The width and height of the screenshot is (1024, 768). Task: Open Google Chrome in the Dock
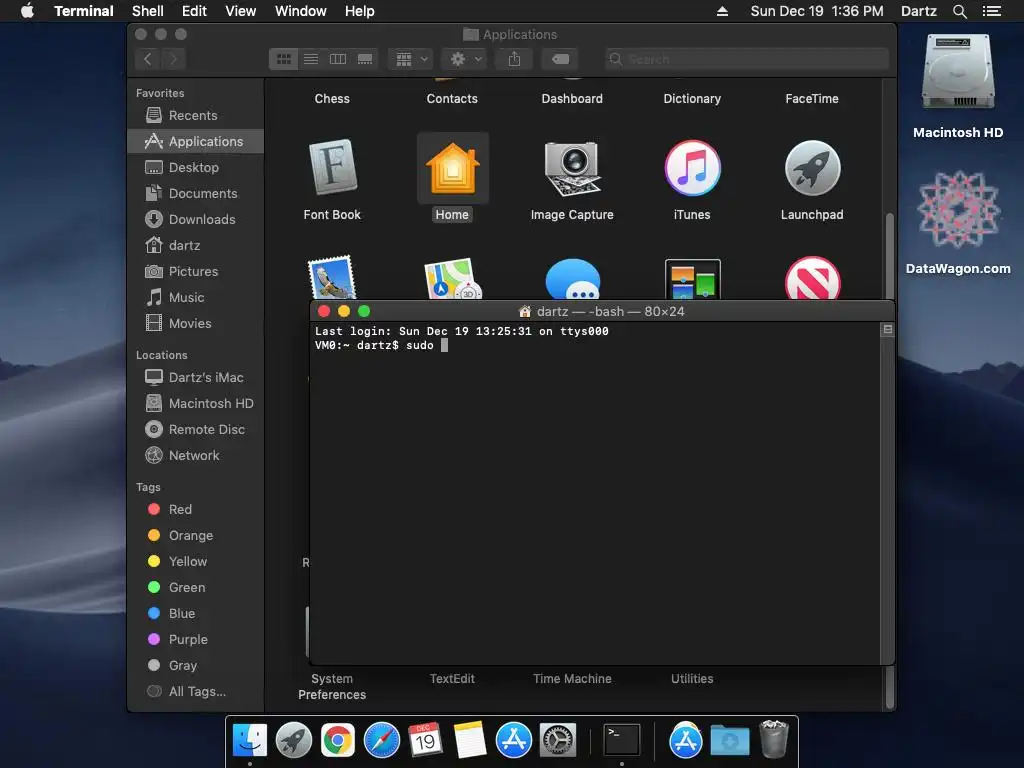338,741
